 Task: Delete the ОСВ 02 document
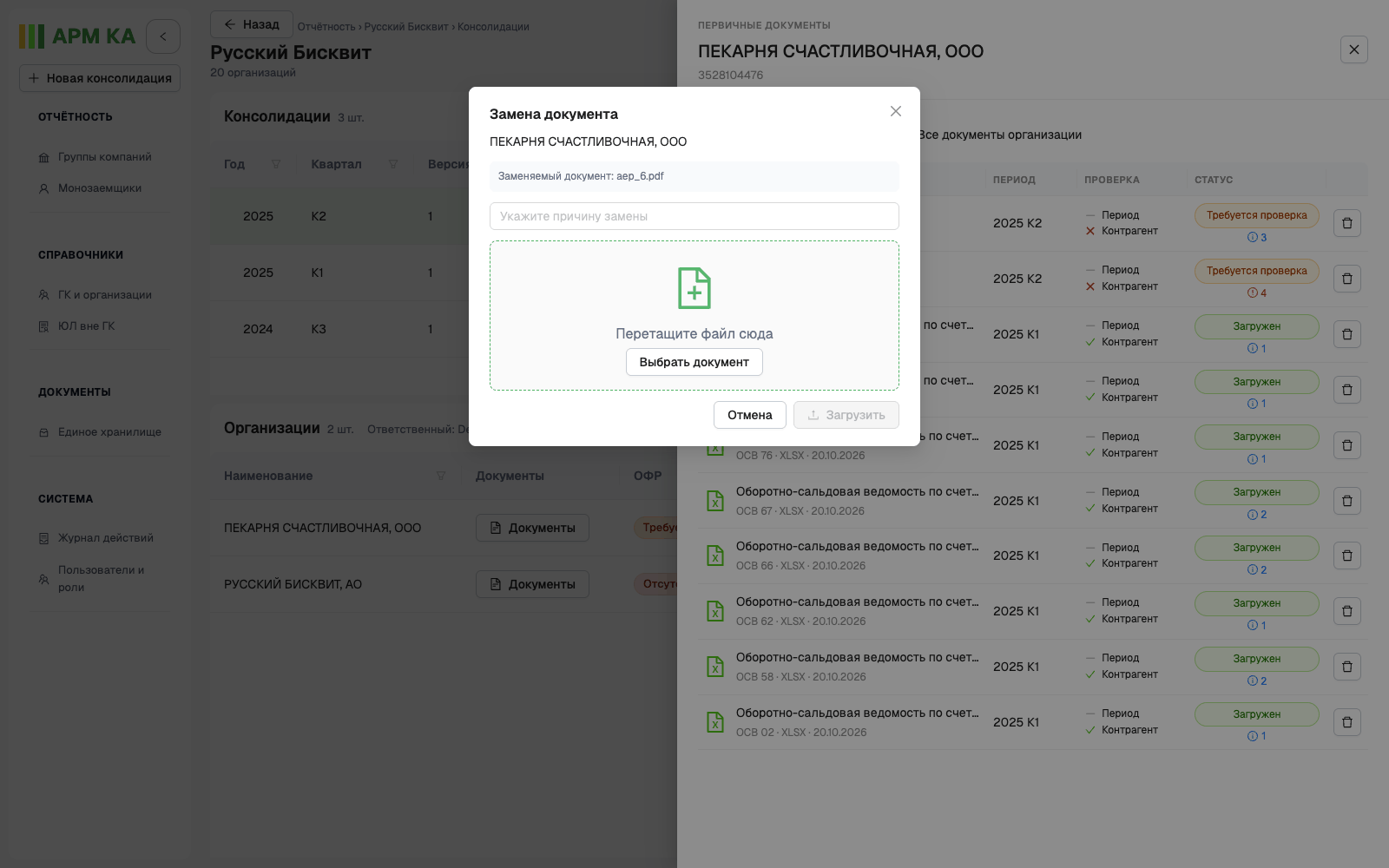1347,722
